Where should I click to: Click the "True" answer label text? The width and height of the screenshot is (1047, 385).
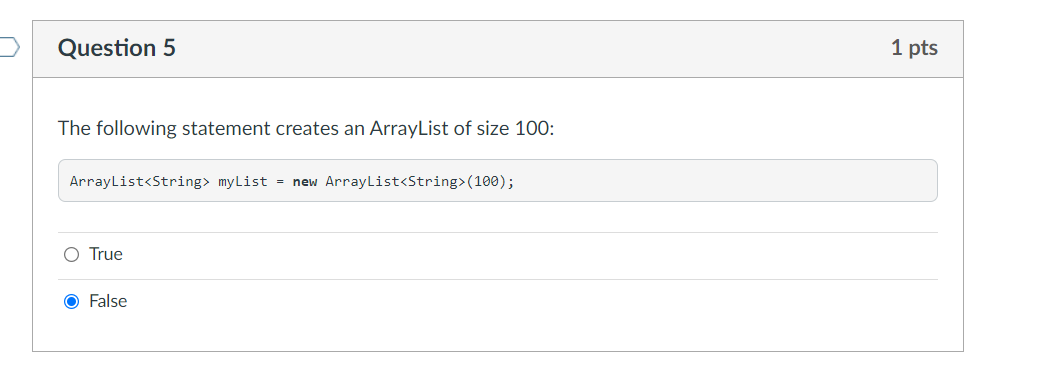106,254
